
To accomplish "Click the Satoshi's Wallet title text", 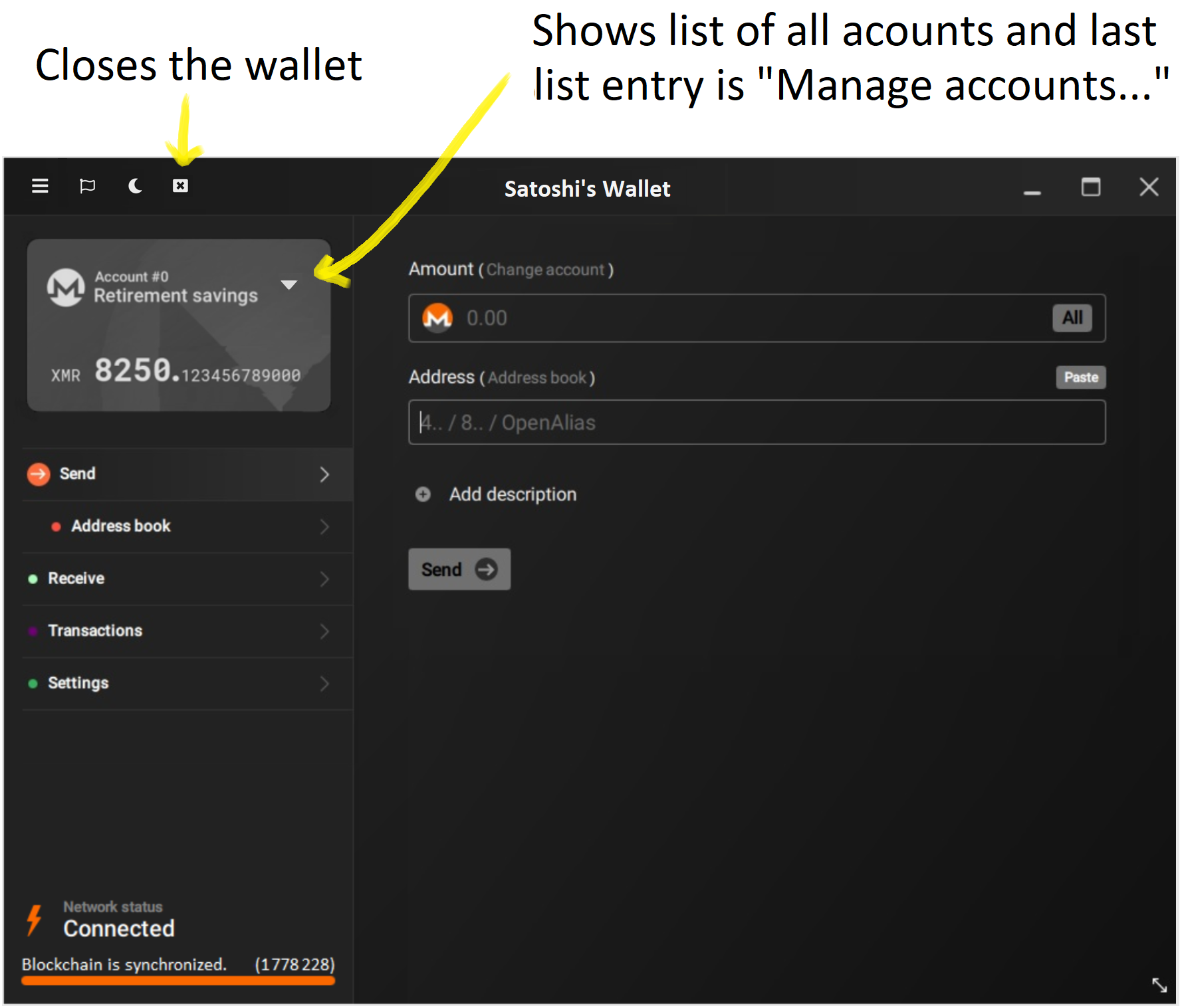I will tap(587, 189).
